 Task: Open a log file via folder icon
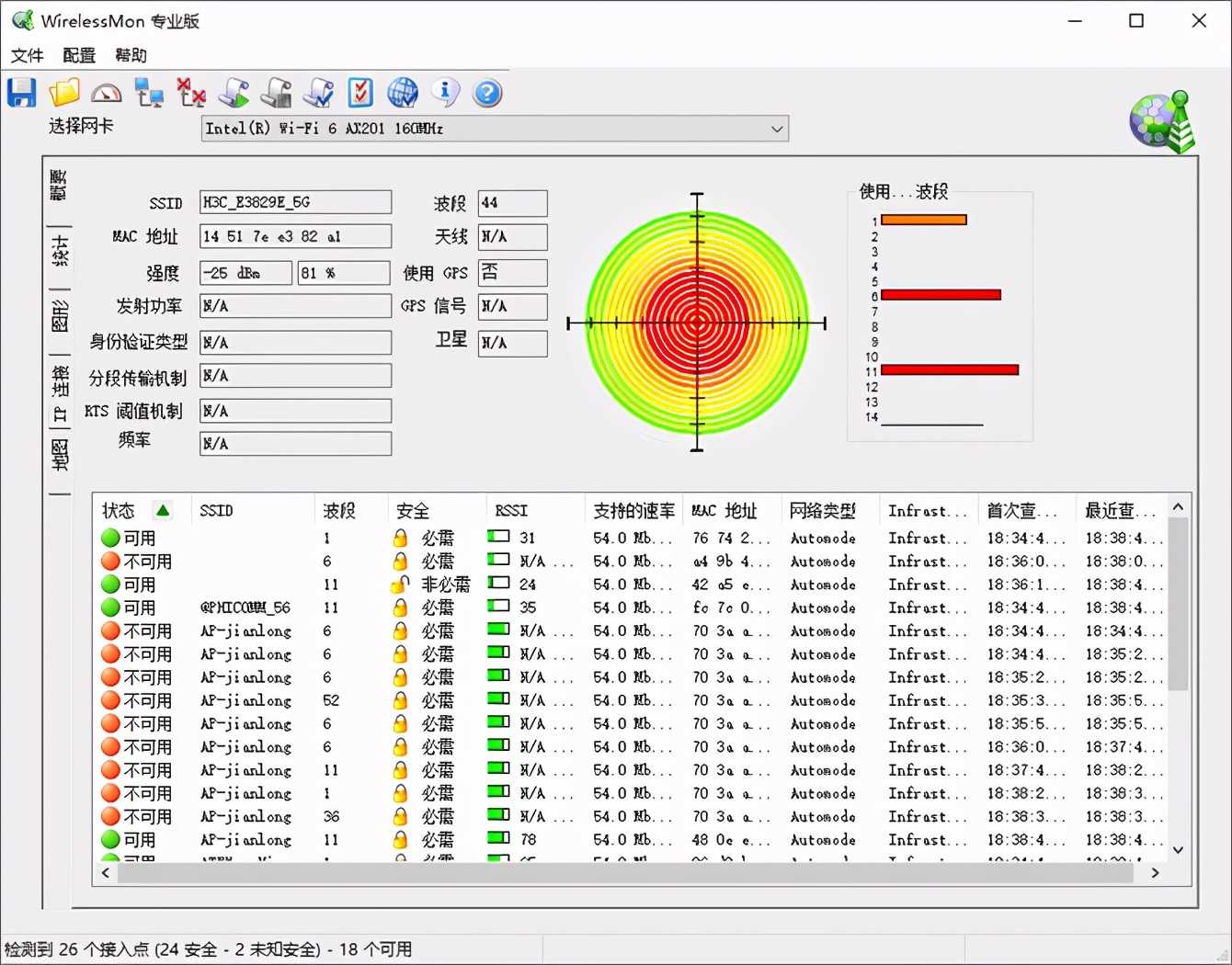coord(63,92)
